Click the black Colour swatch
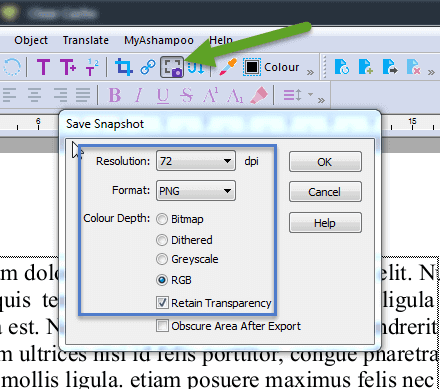Viewport: 440px width, 389px height. coord(252,67)
